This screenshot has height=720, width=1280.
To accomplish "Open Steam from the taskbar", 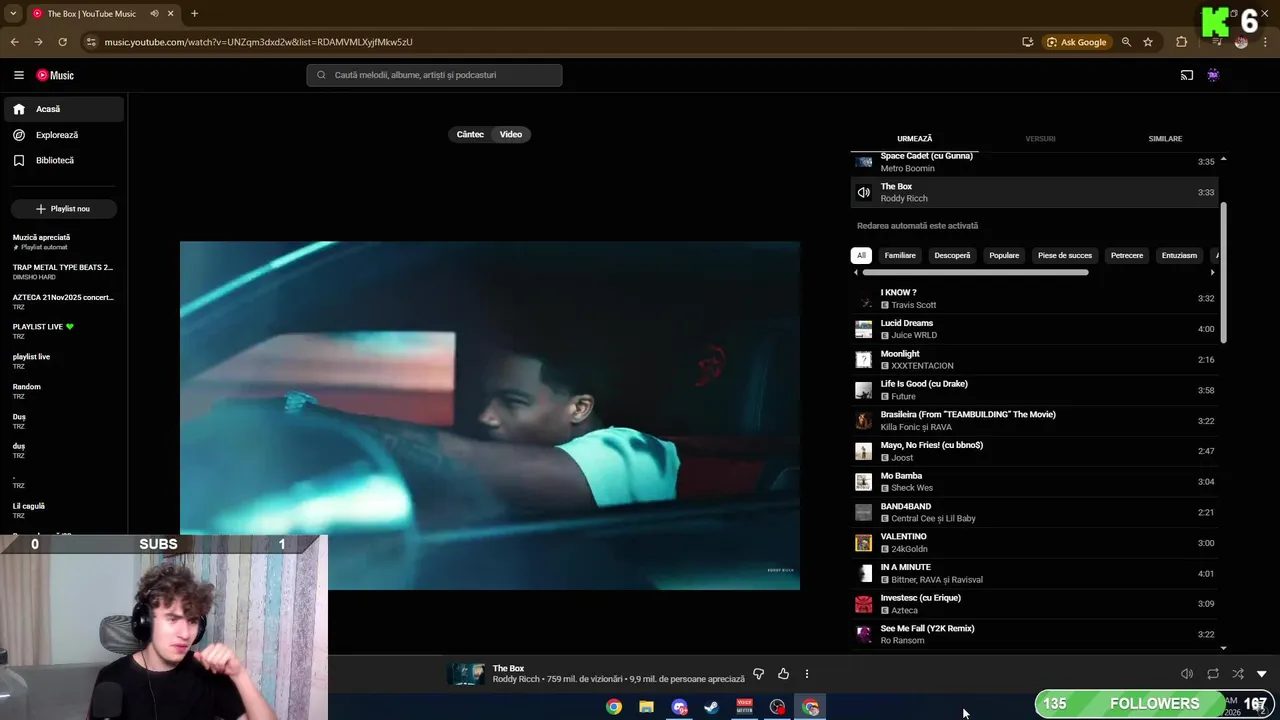I will 711,707.
